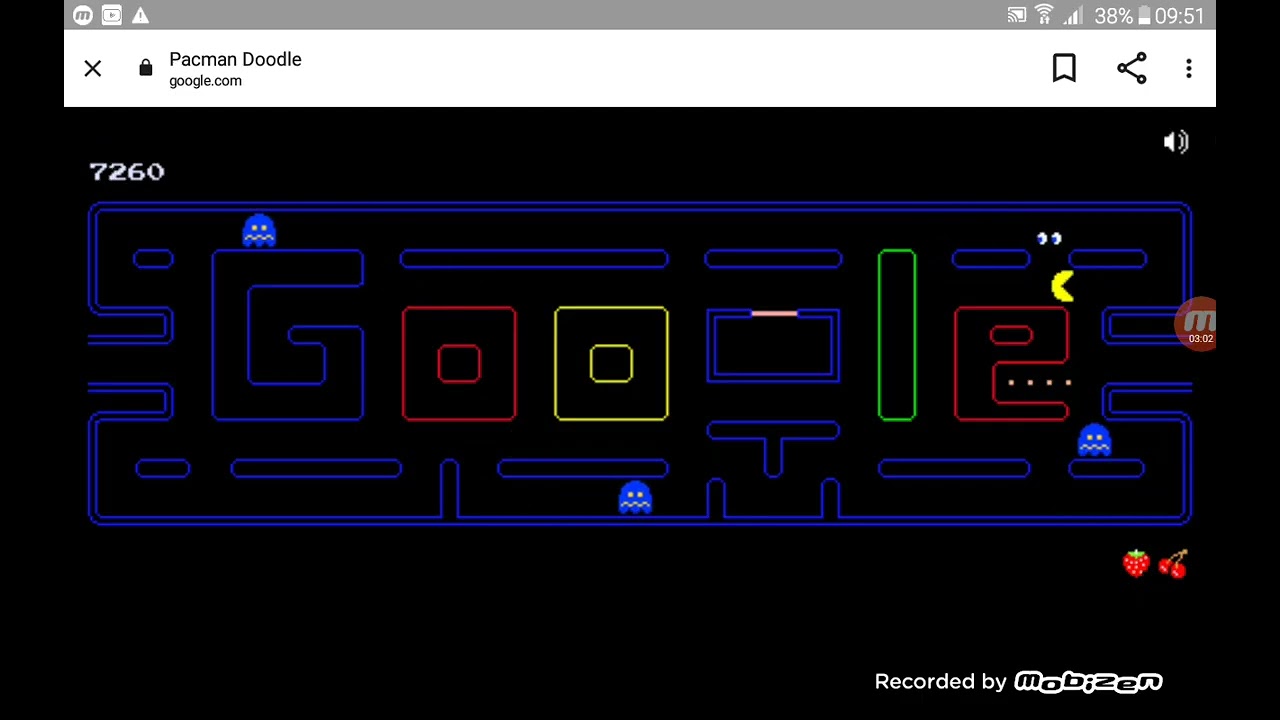The width and height of the screenshot is (1280, 720).
Task: Tap the floating ghost eyes
Action: pos(1049,238)
